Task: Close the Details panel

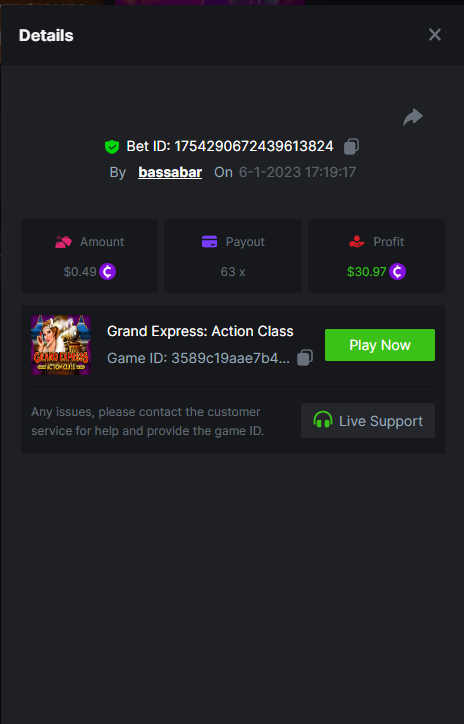Action: (x=434, y=35)
